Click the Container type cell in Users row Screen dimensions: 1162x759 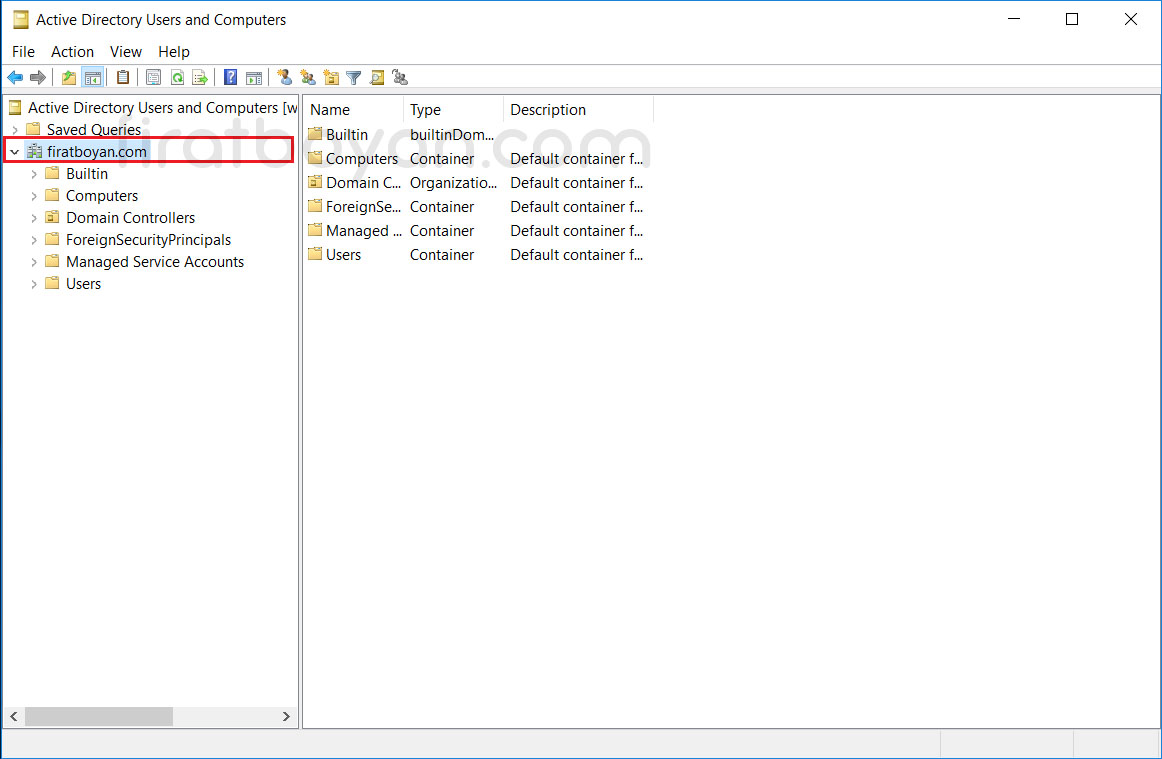(442, 254)
